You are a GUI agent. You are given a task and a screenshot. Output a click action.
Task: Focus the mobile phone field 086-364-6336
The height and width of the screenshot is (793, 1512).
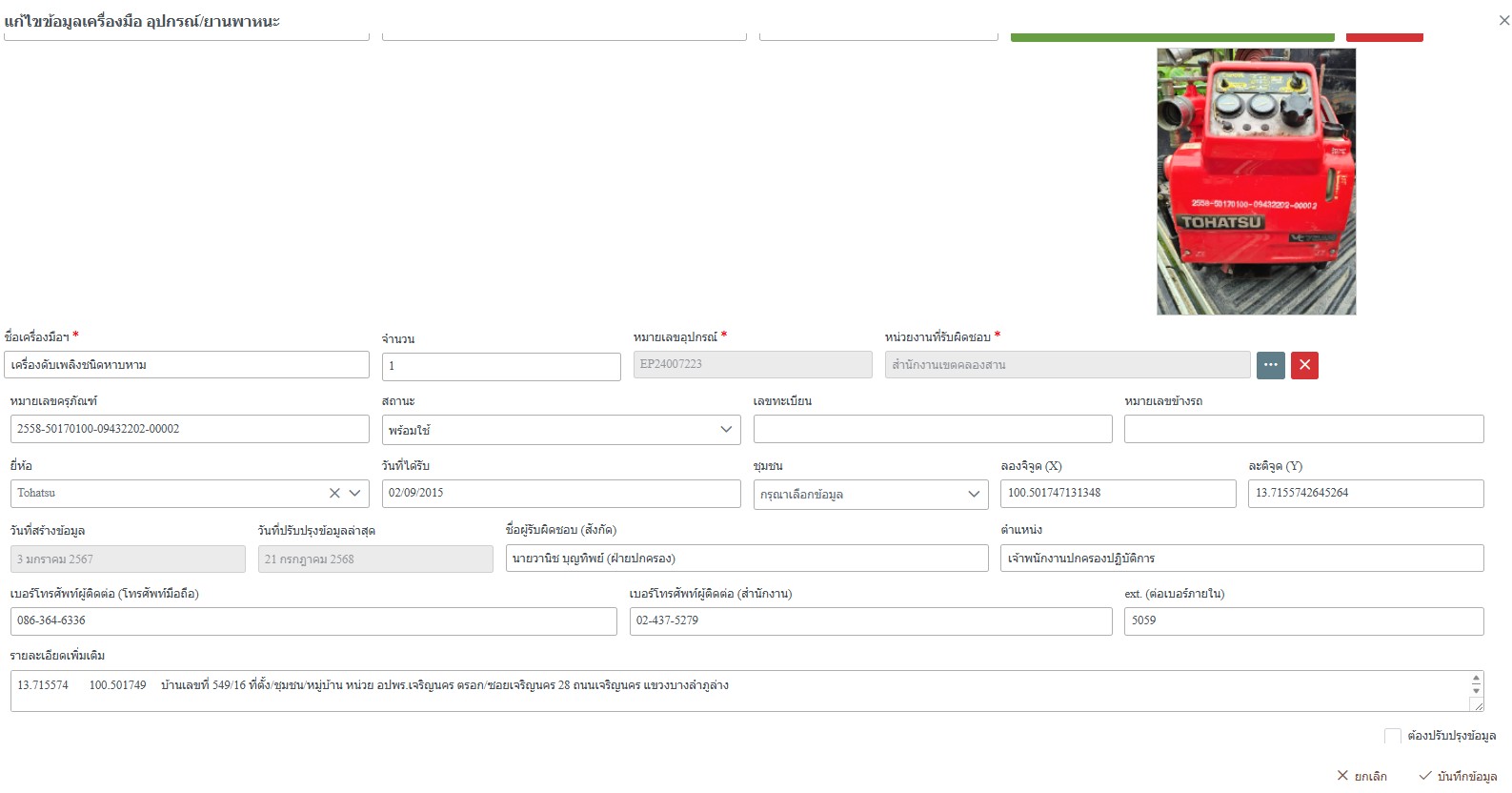click(x=313, y=620)
